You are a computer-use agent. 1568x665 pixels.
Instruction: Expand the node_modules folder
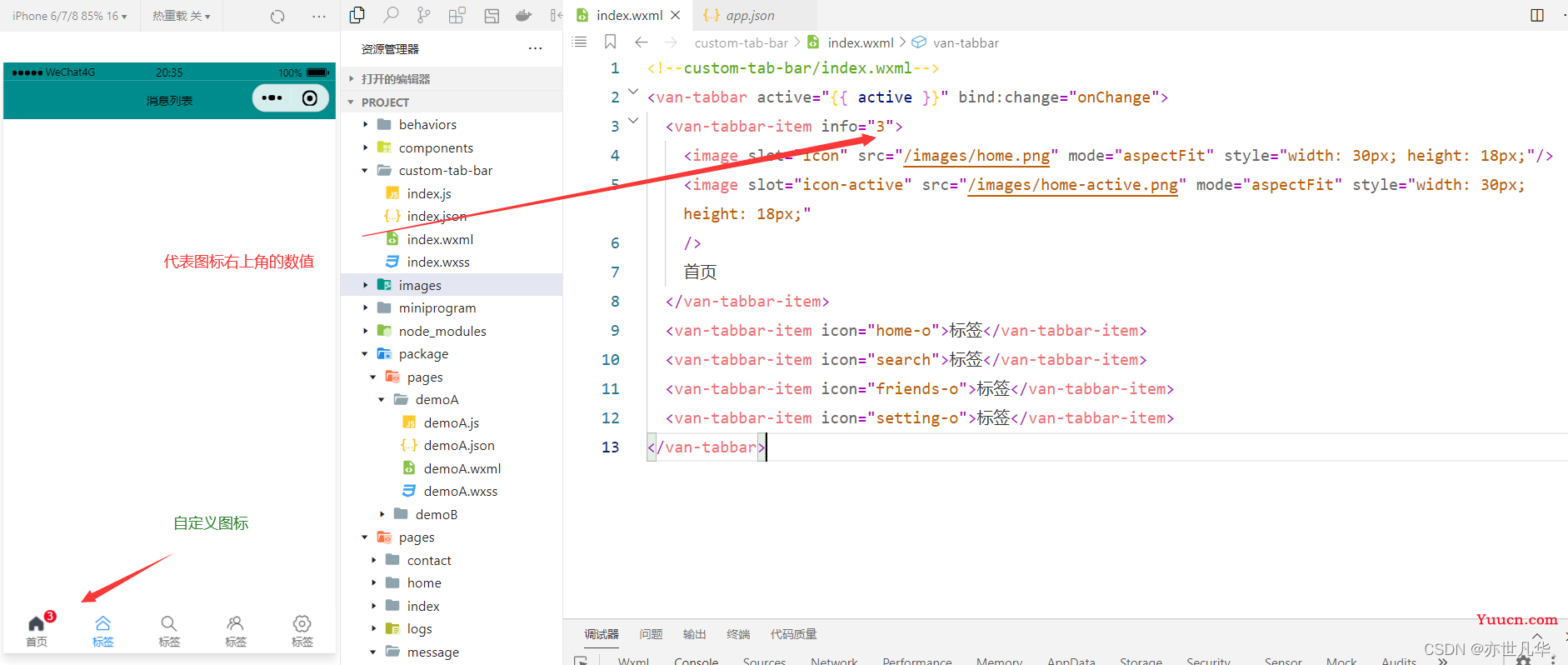[x=442, y=331]
